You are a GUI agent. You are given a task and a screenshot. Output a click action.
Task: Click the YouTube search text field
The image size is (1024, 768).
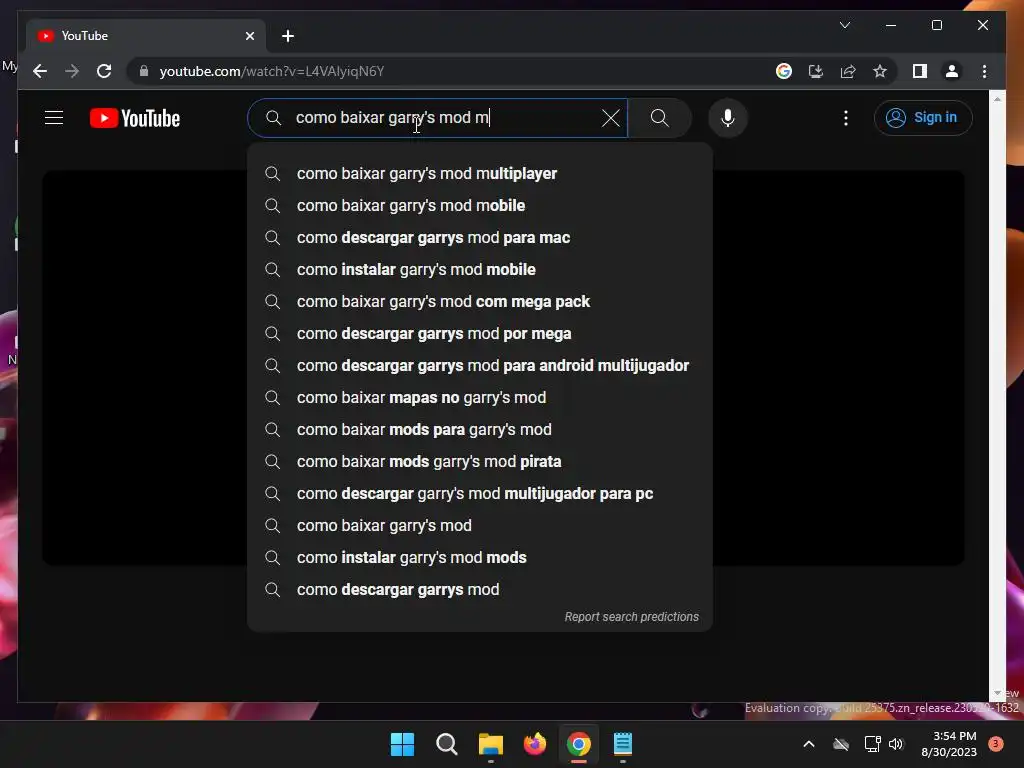(438, 118)
